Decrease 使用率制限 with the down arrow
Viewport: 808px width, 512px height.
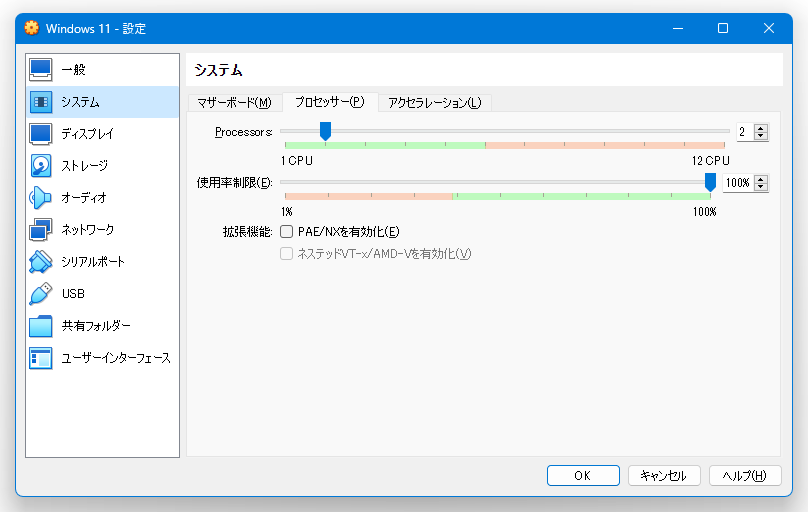761,186
